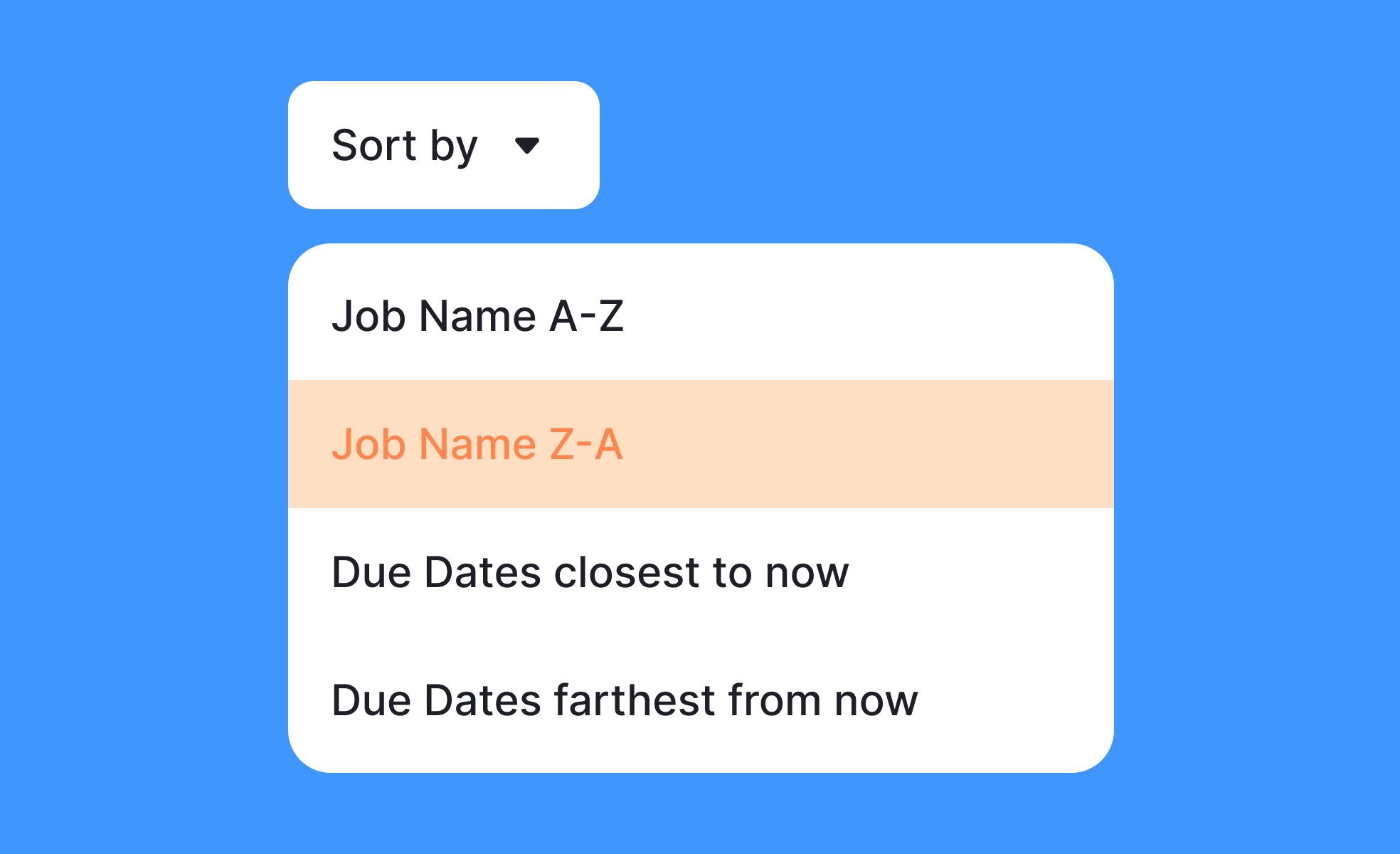Viewport: 1400px width, 854px height.
Task: Close the sort list via dropdown arrow
Action: pyautogui.click(x=527, y=146)
